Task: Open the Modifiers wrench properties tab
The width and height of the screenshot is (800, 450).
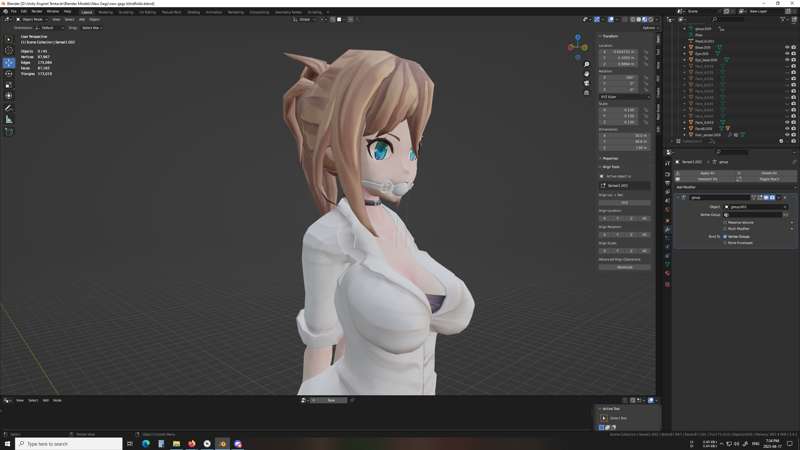Action: (667, 229)
